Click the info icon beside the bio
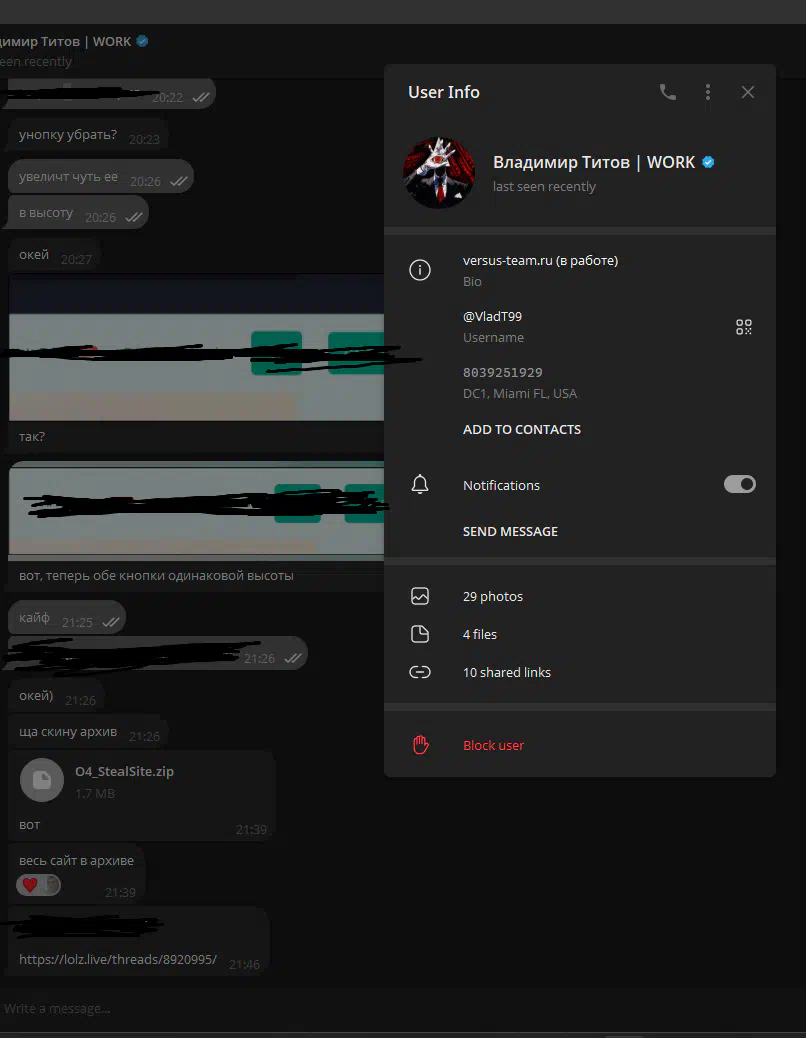 click(420, 270)
